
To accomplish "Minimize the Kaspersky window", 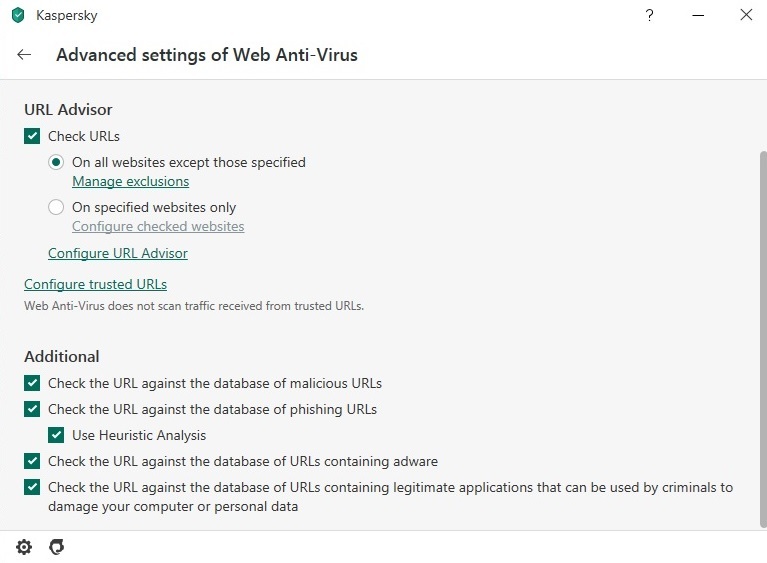I will tap(698, 15).
